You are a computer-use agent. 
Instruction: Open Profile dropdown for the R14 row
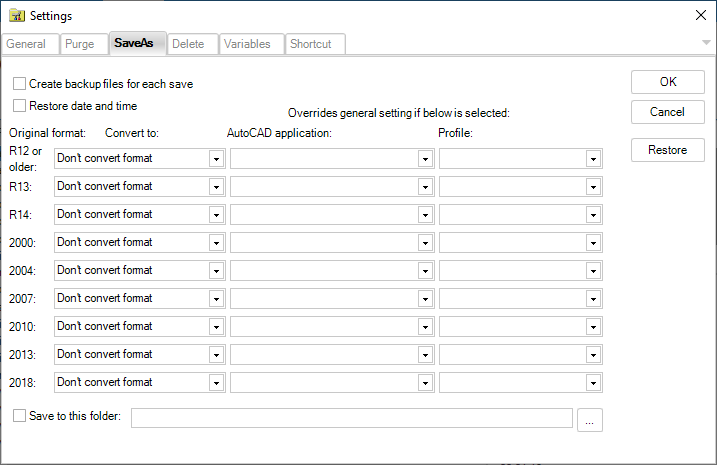593,214
